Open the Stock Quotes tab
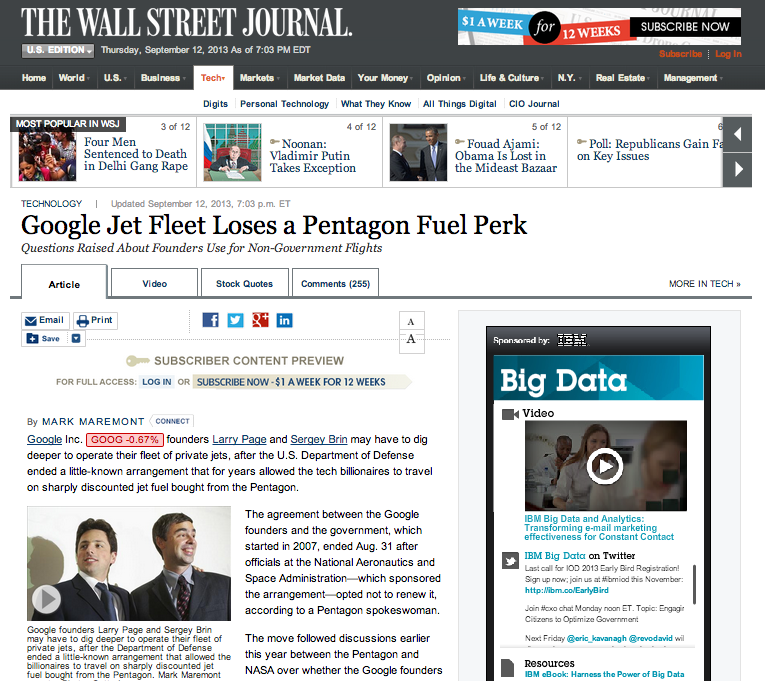Screen dimensions: 765x681 click(x=244, y=284)
